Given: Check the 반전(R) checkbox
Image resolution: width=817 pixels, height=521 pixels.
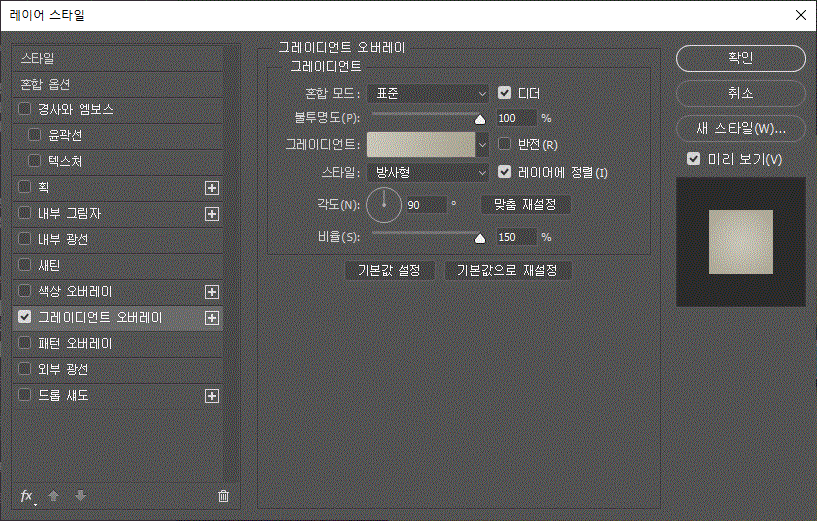Looking at the screenshot, I should pyautogui.click(x=504, y=144).
